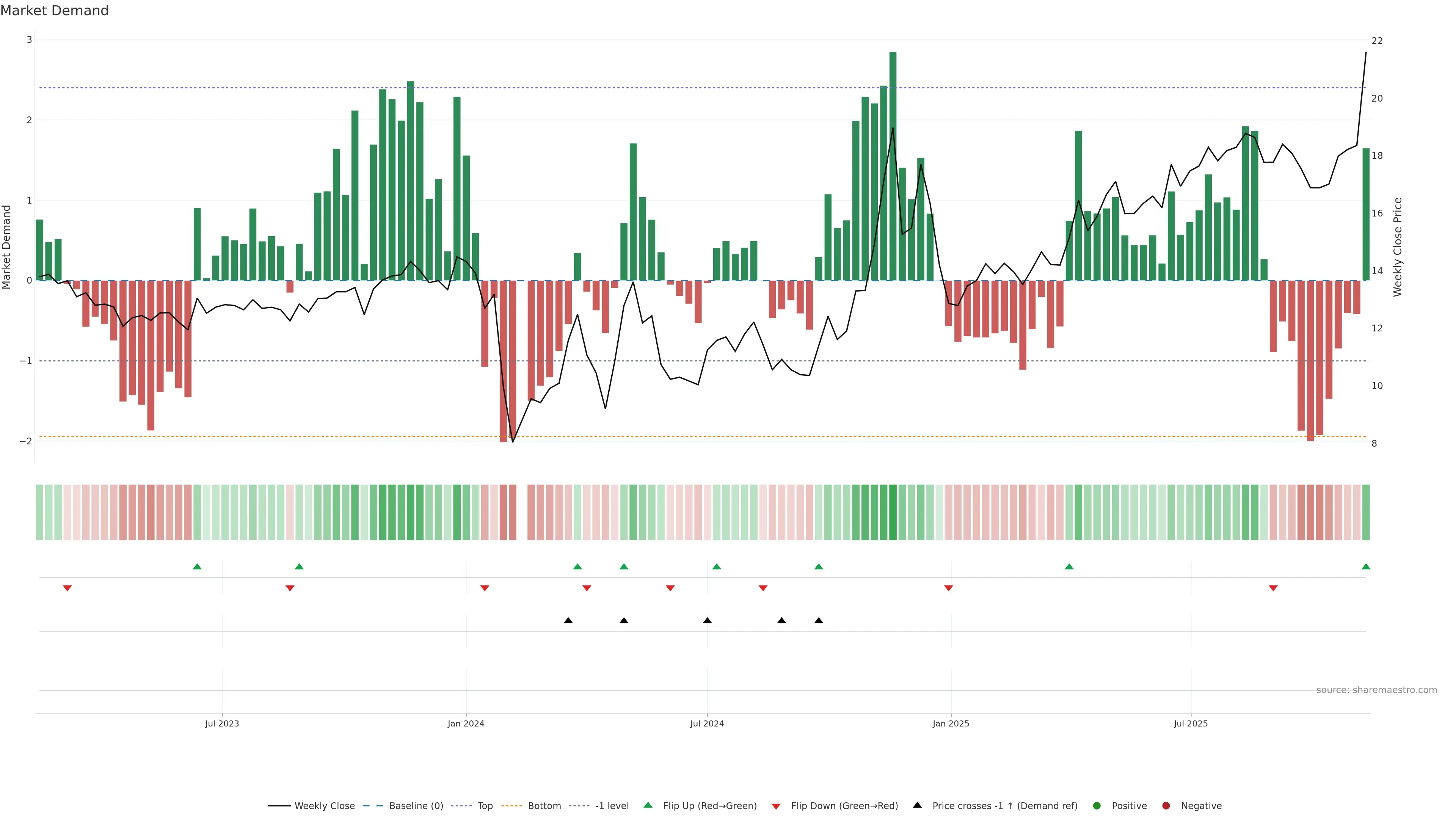Click the Flip Down red triangle legend icon
Viewport: 1456px width, 819px height.
[776, 806]
